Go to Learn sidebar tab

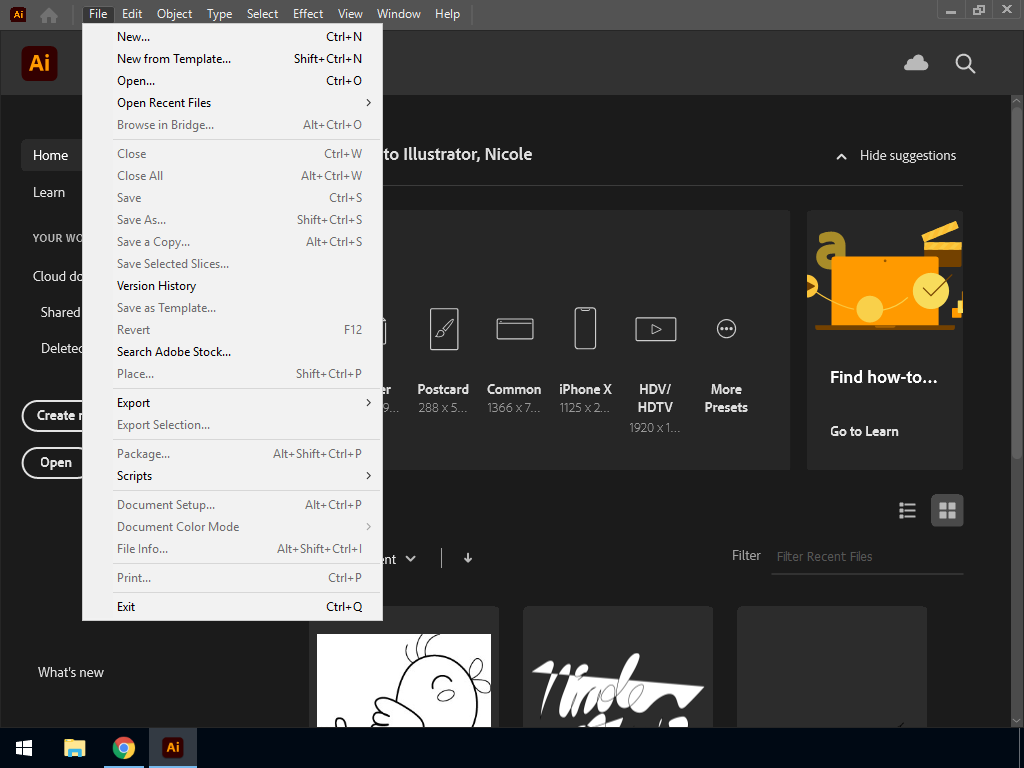(49, 193)
